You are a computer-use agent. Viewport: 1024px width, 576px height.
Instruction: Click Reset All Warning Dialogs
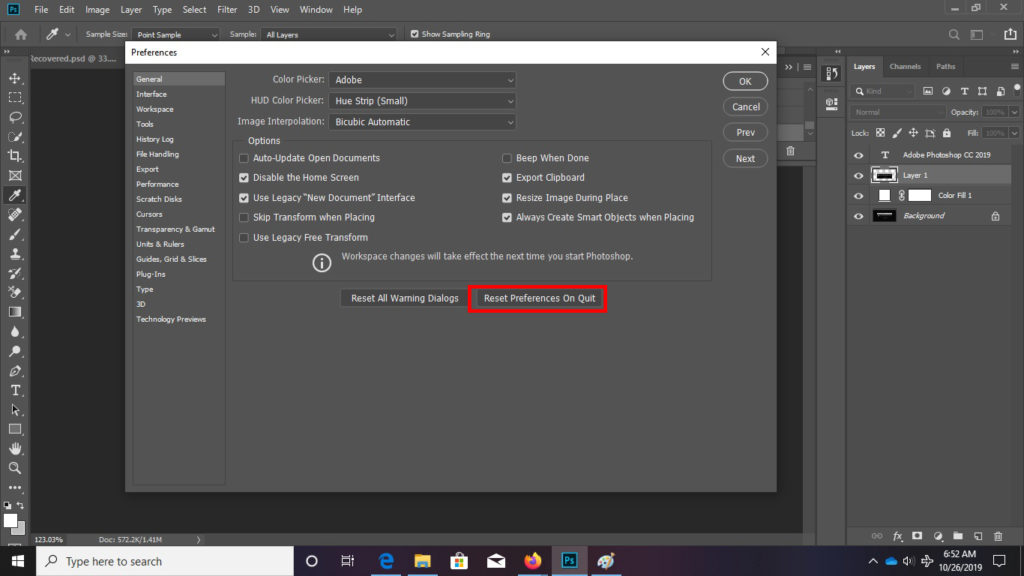coord(405,298)
